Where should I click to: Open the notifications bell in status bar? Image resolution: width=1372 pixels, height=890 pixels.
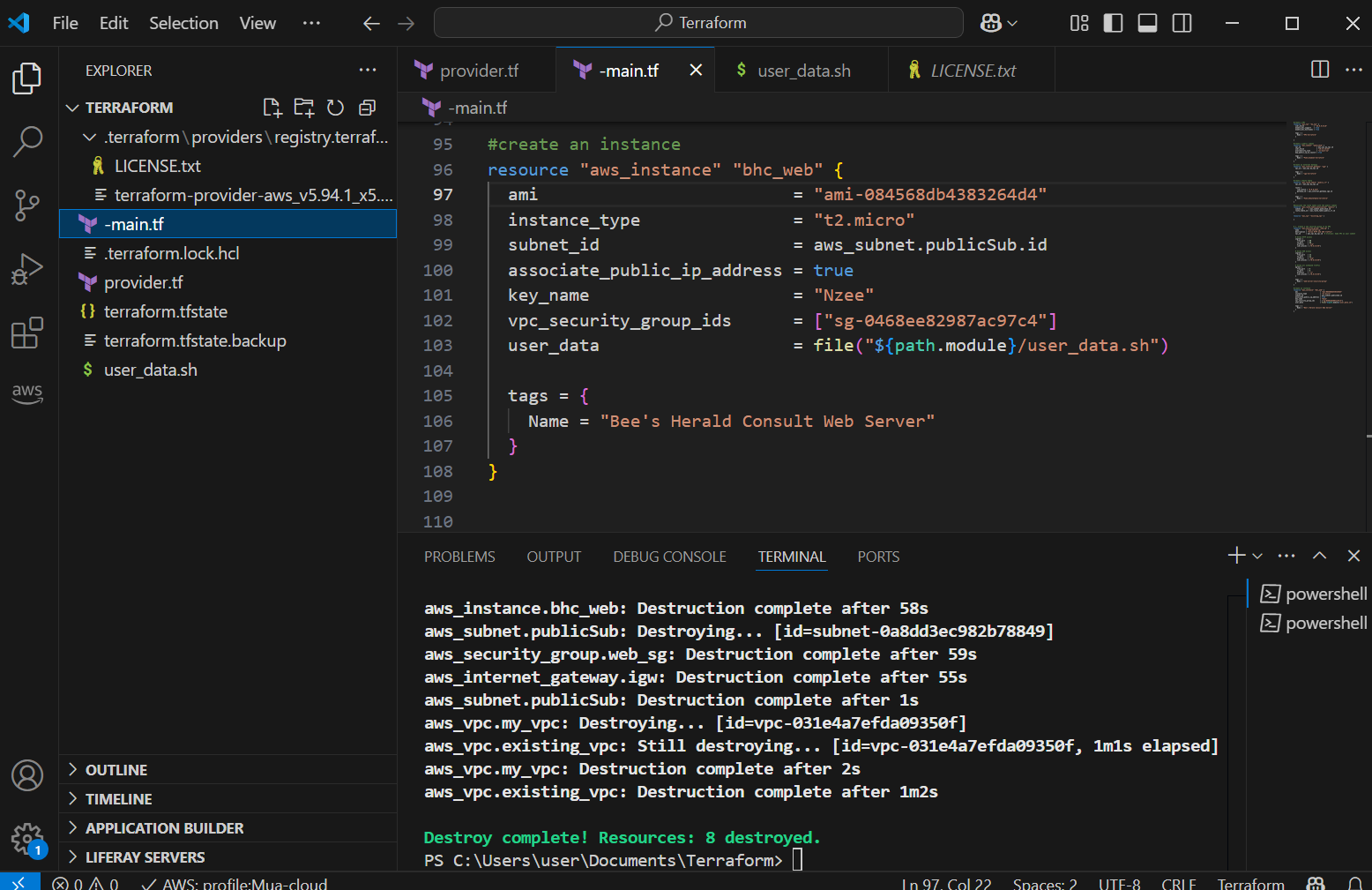pyautogui.click(x=1355, y=883)
